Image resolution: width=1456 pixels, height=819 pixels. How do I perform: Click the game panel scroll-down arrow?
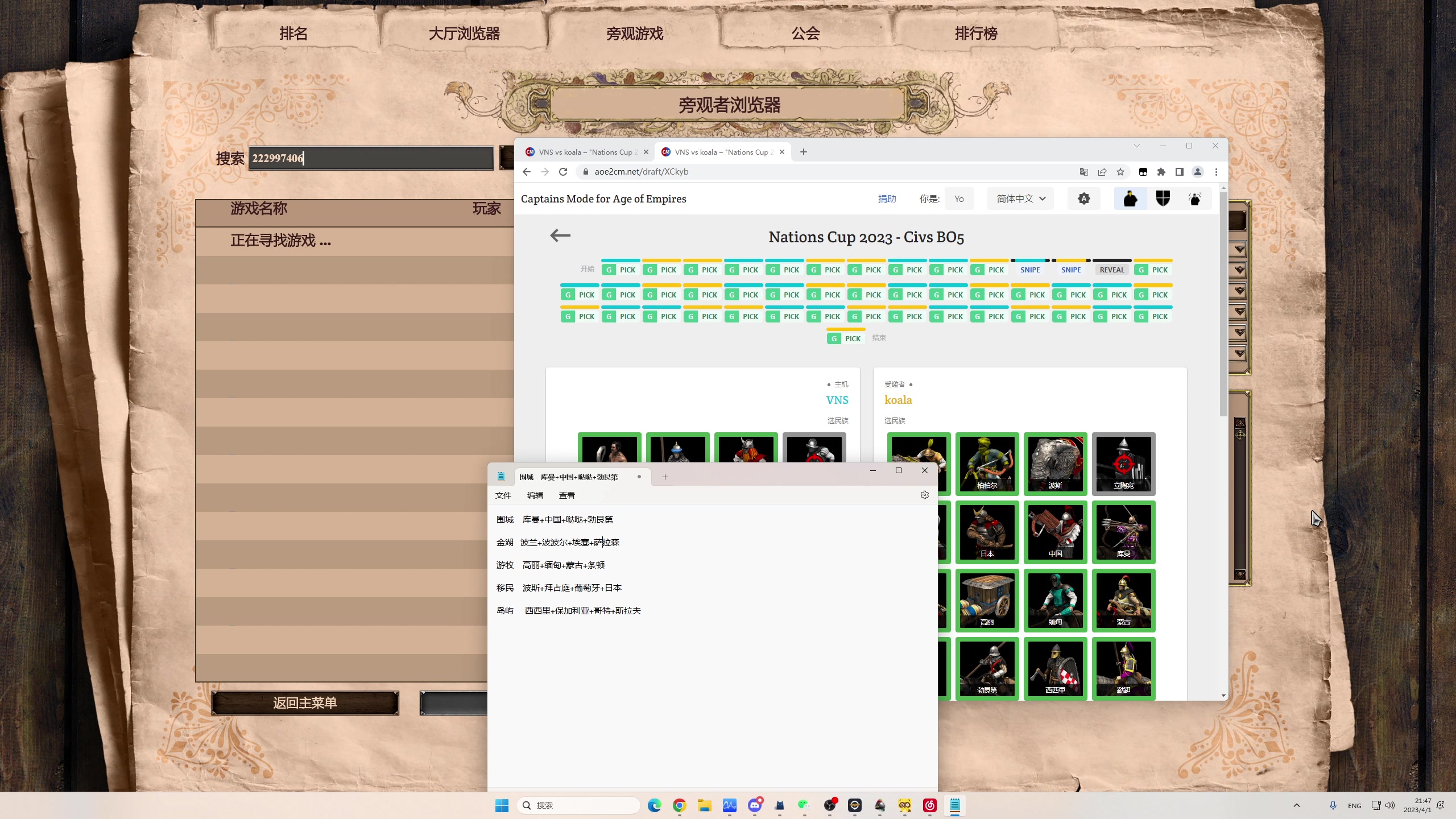click(x=1240, y=574)
